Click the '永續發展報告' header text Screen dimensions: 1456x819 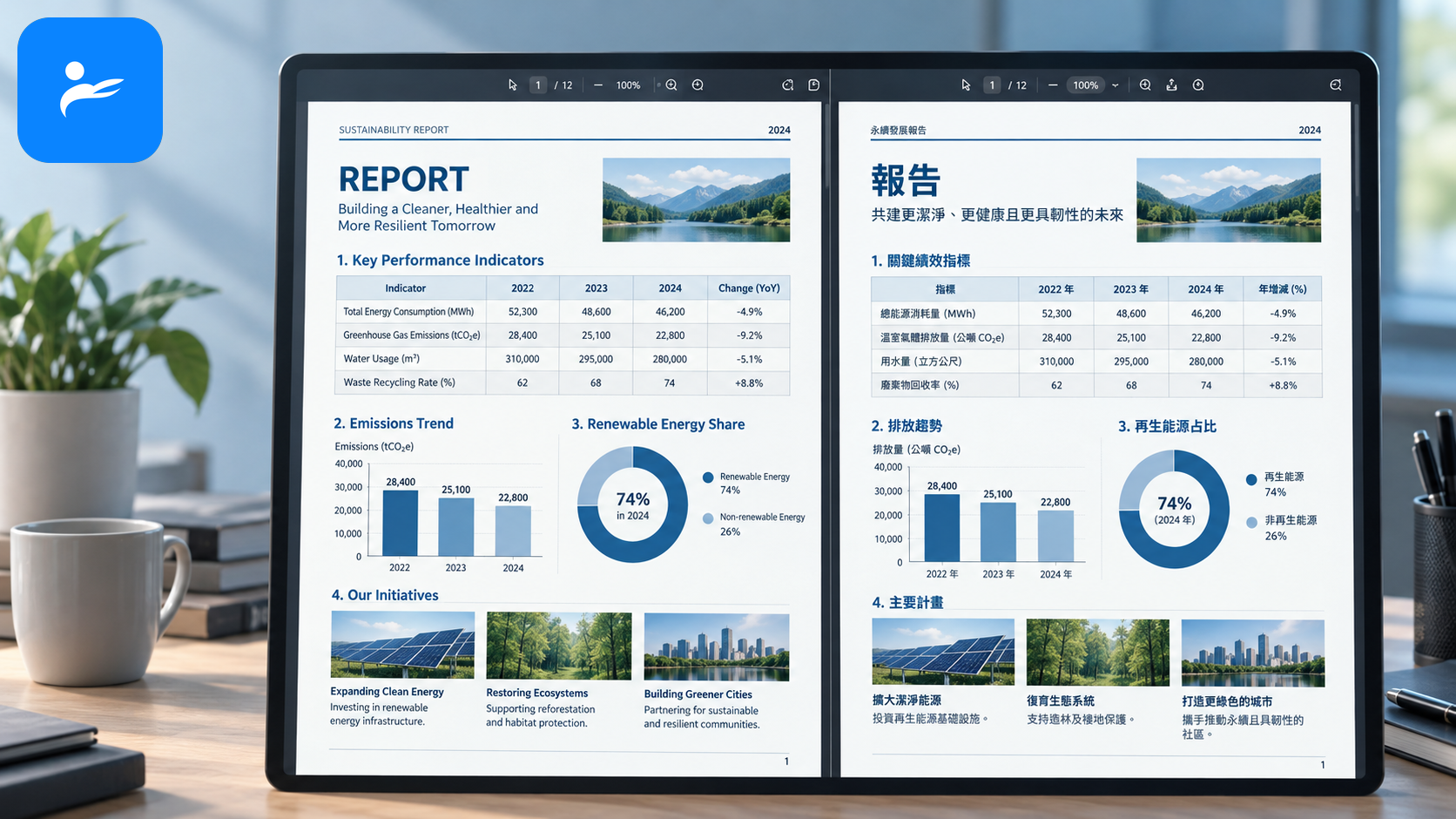[898, 131]
